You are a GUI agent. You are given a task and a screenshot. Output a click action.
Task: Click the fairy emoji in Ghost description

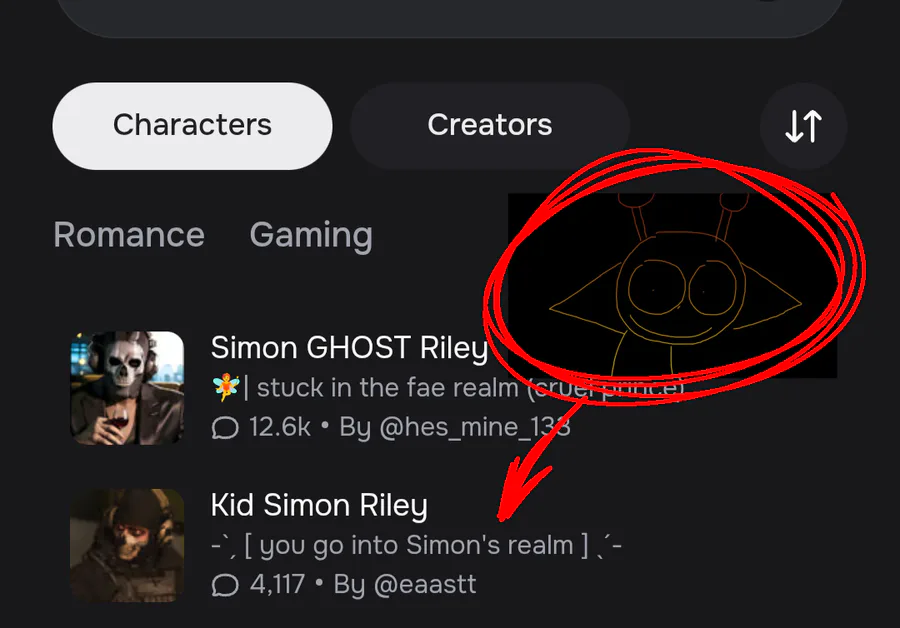(226, 387)
